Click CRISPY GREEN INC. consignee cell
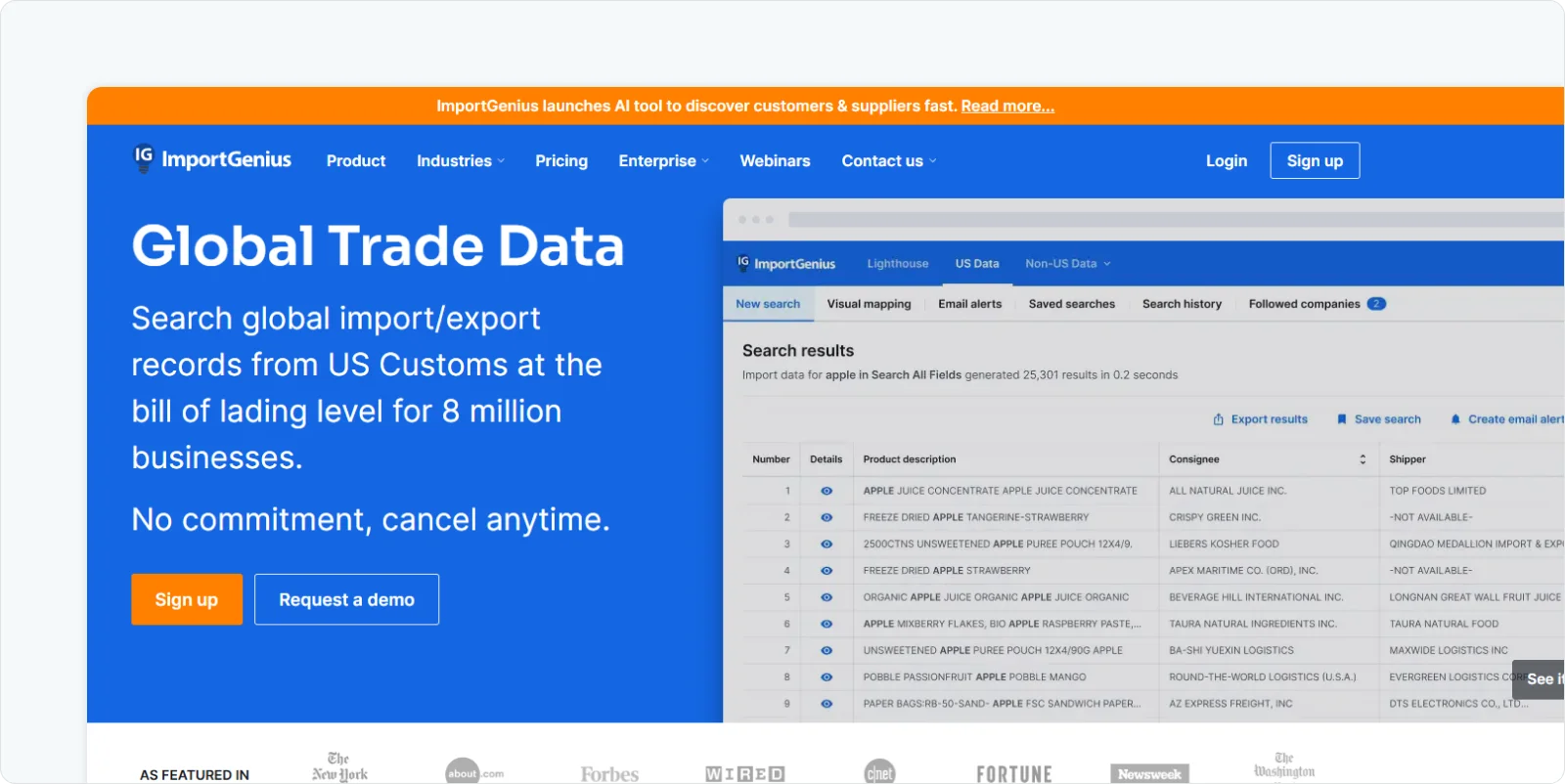This screenshot has height=784, width=1565. click(1215, 517)
